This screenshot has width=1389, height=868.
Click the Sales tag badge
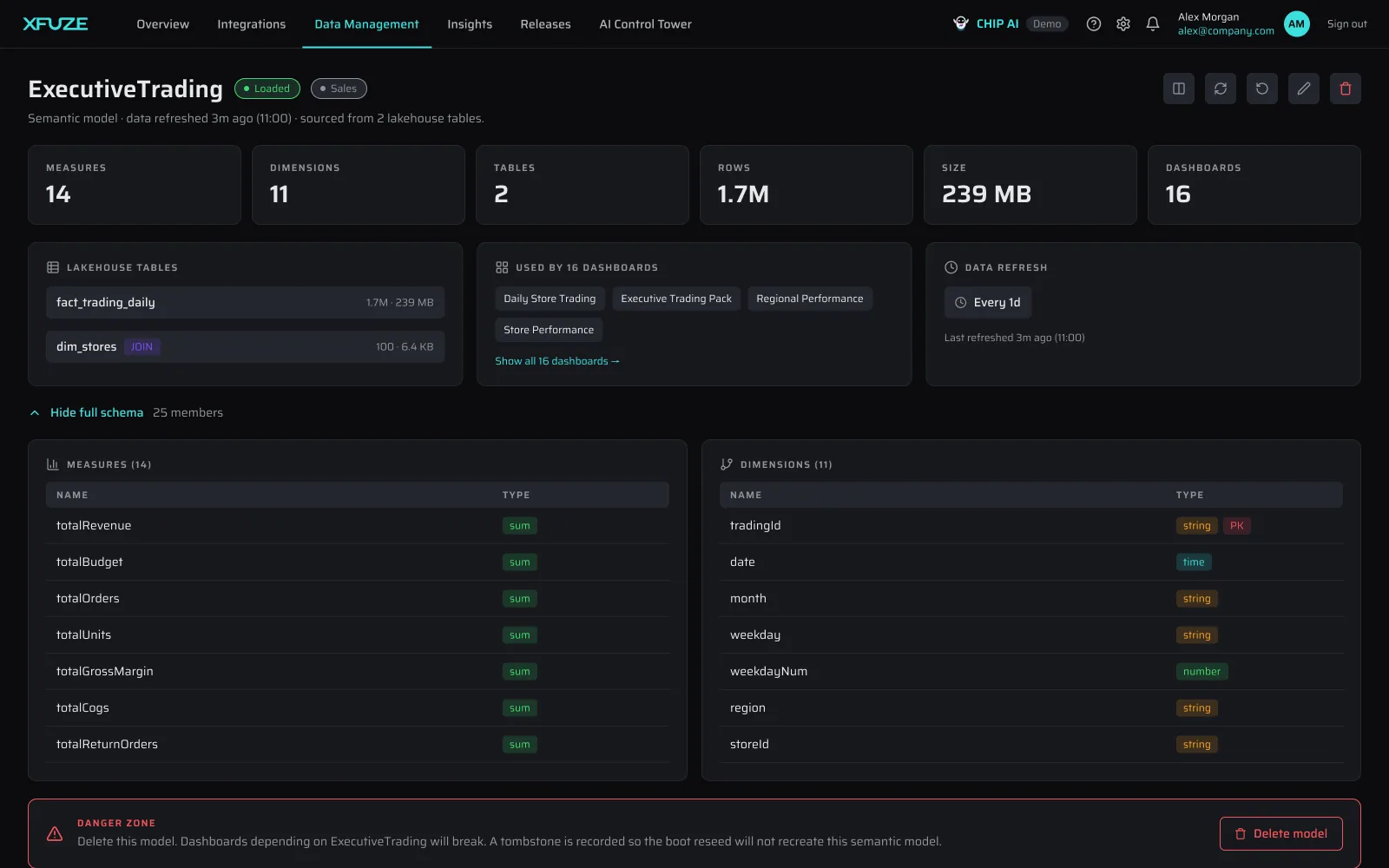[x=339, y=89]
